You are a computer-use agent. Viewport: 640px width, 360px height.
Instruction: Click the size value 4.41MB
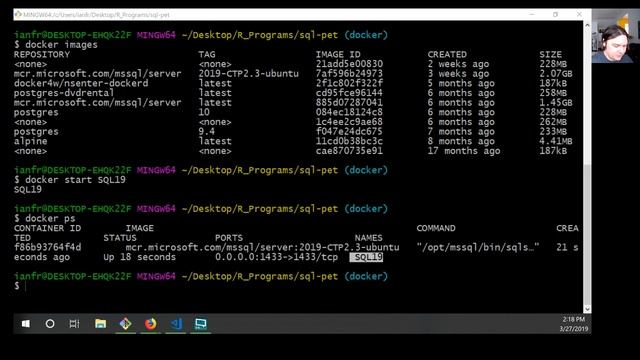click(556, 141)
